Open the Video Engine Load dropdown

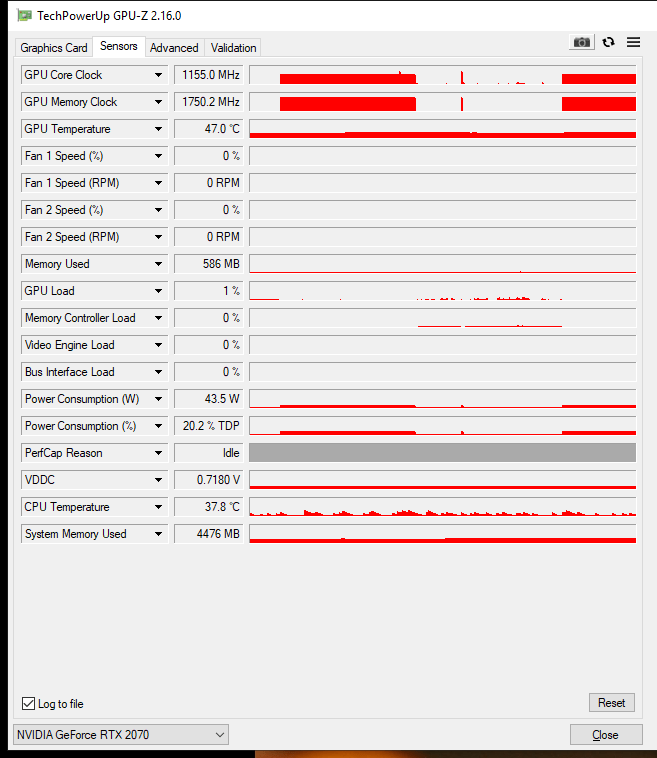coord(158,345)
